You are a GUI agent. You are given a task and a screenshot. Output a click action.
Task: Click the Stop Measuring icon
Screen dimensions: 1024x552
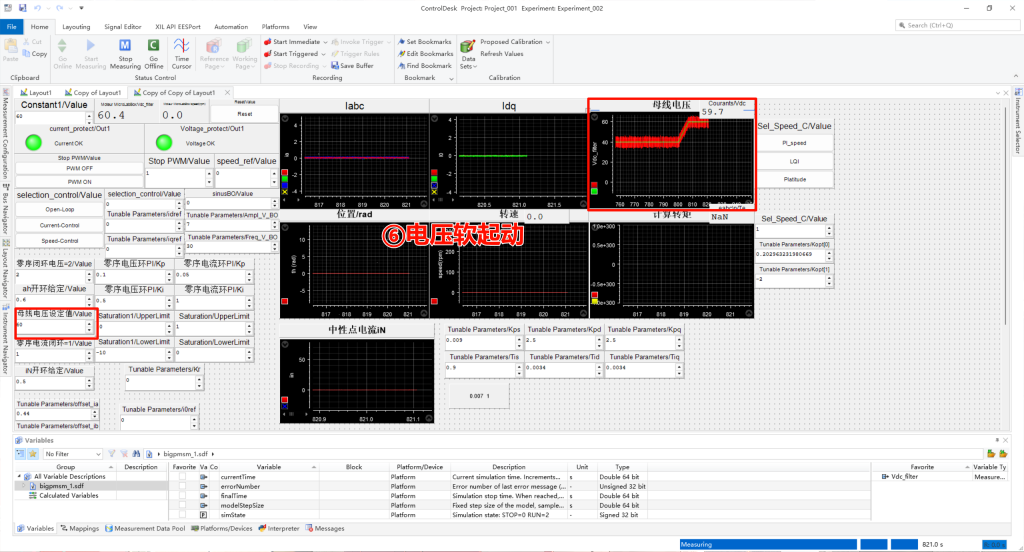coord(125,46)
